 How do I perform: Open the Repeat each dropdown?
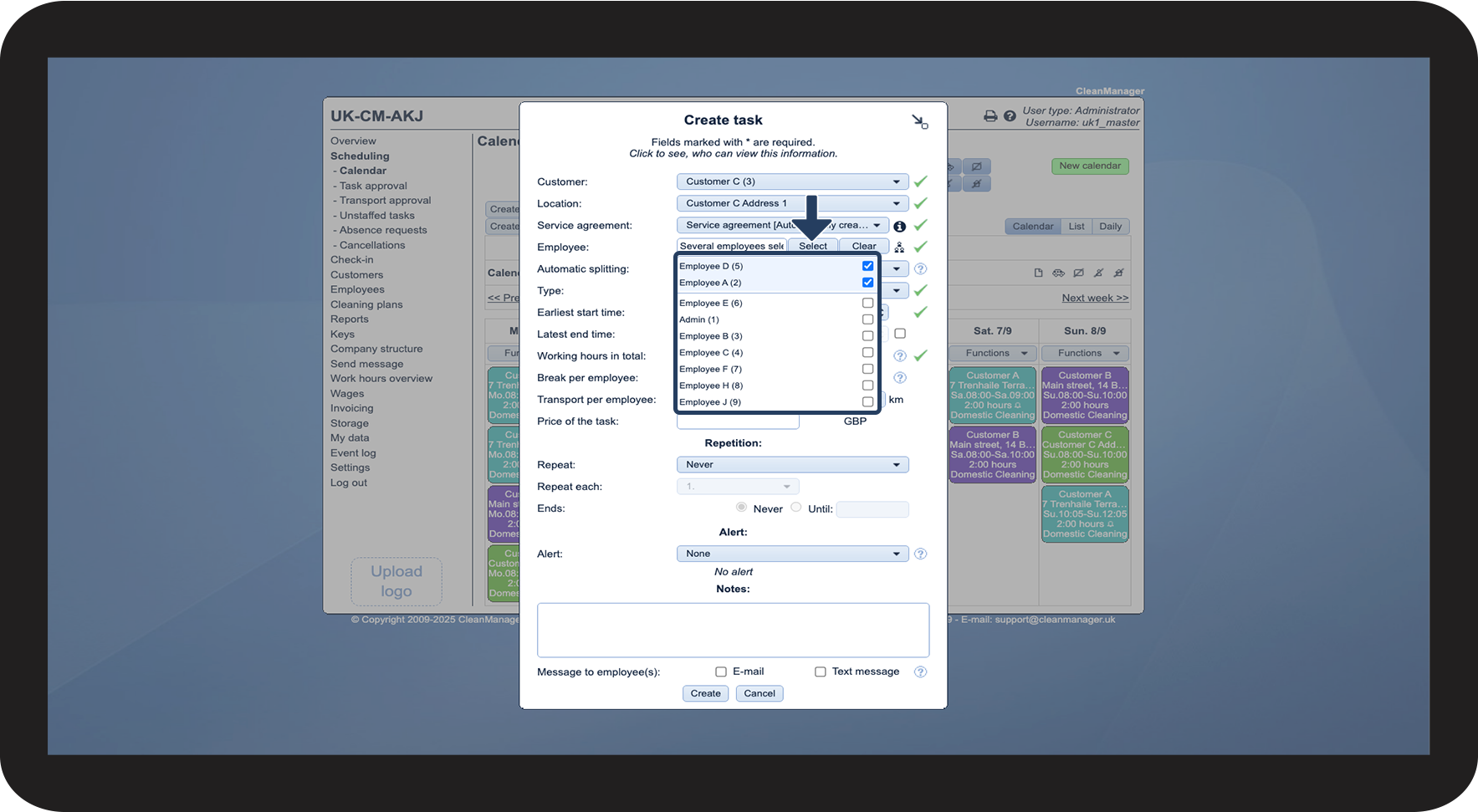tap(738, 487)
